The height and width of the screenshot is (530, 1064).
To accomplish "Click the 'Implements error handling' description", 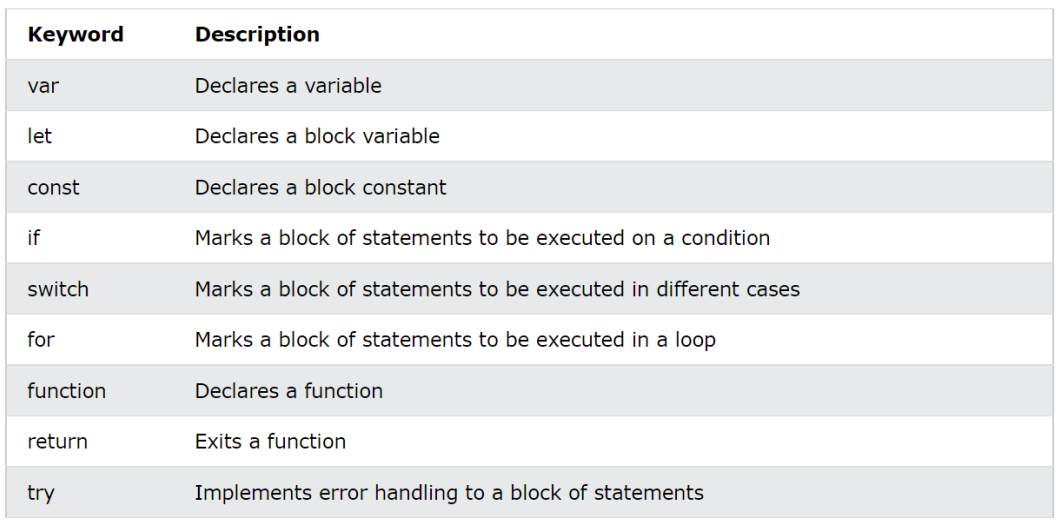I will tap(449, 493).
